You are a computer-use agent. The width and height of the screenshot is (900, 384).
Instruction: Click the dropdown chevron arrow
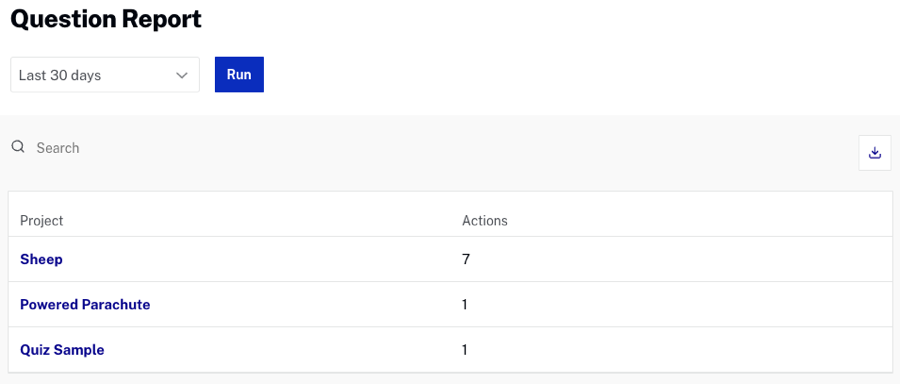tap(182, 75)
